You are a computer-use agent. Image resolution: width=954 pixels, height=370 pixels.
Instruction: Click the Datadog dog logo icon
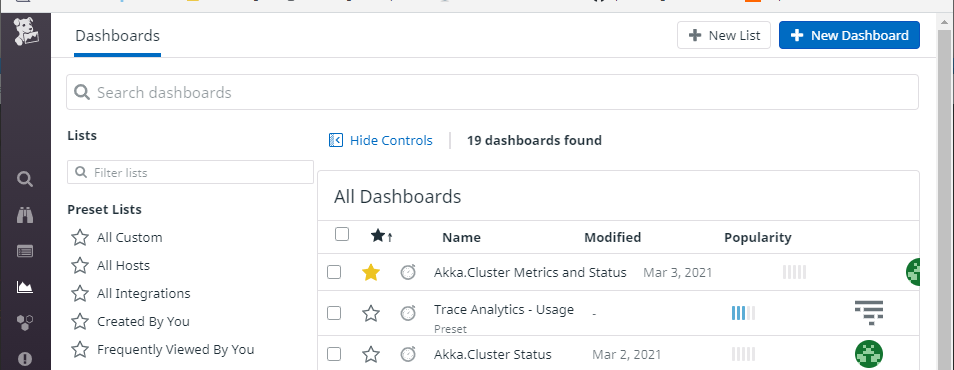pos(26,32)
